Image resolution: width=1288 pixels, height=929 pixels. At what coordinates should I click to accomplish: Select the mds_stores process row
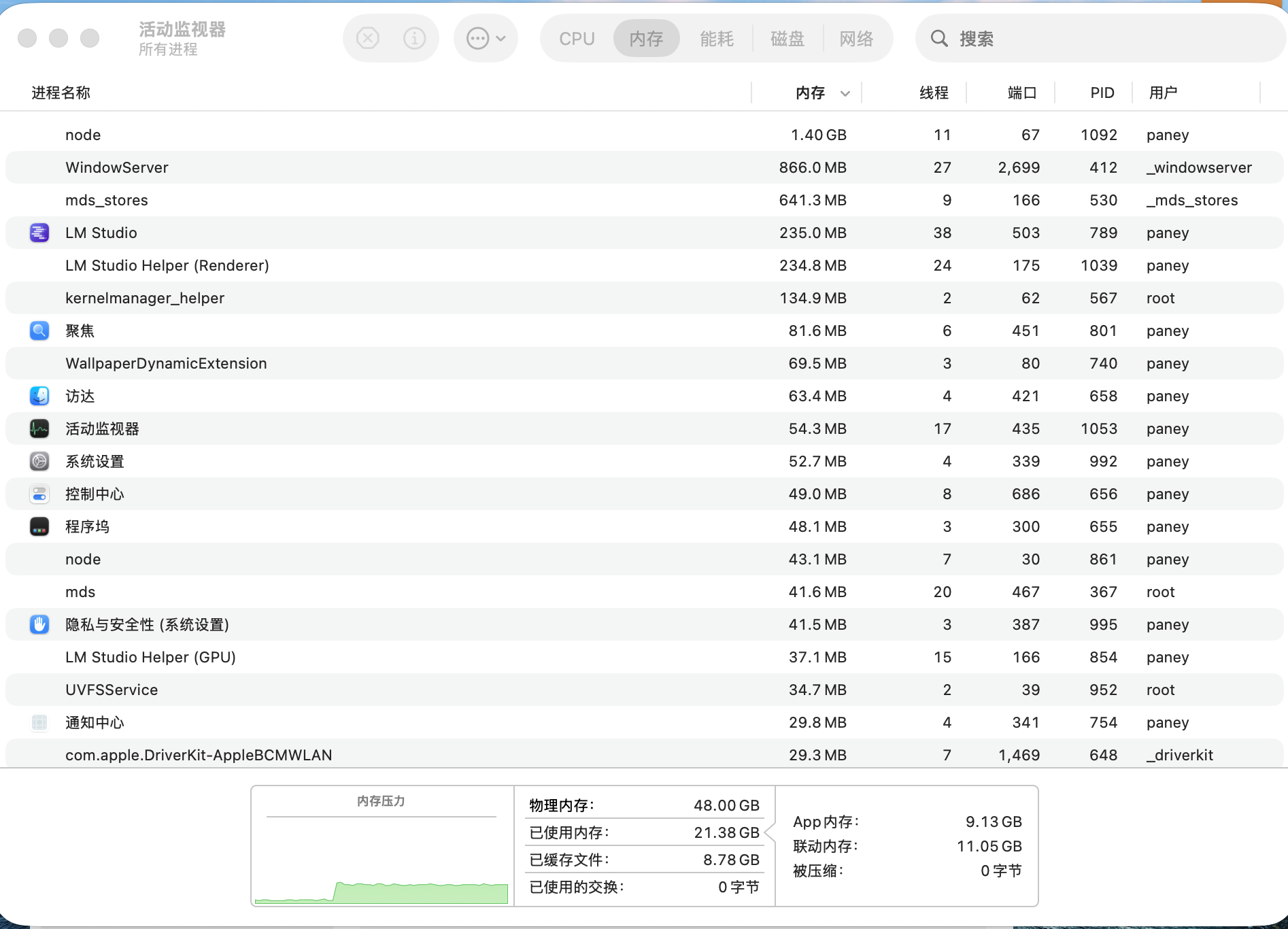pos(644,200)
